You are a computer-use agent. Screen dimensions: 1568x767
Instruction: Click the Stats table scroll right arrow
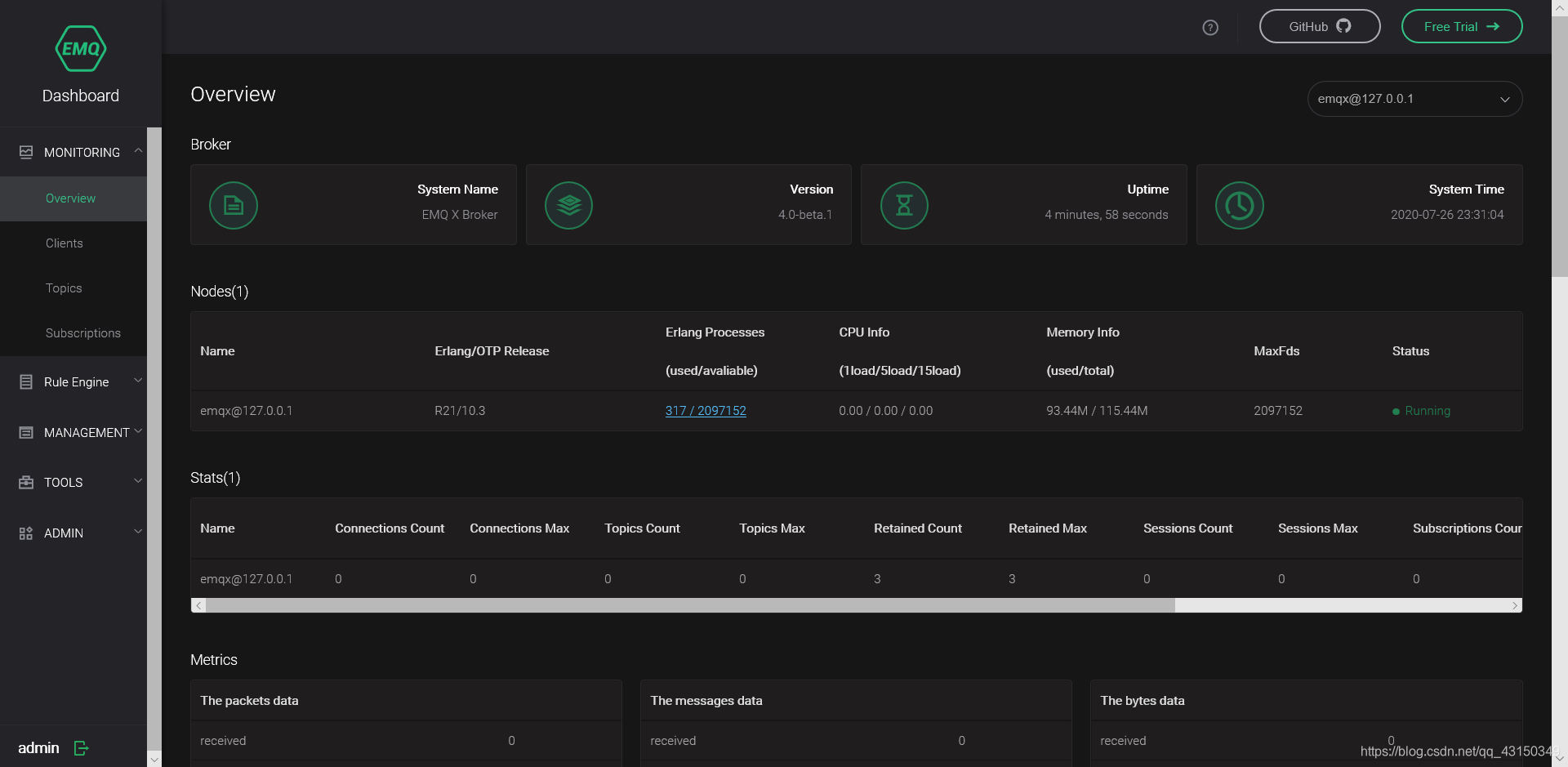coord(1515,605)
